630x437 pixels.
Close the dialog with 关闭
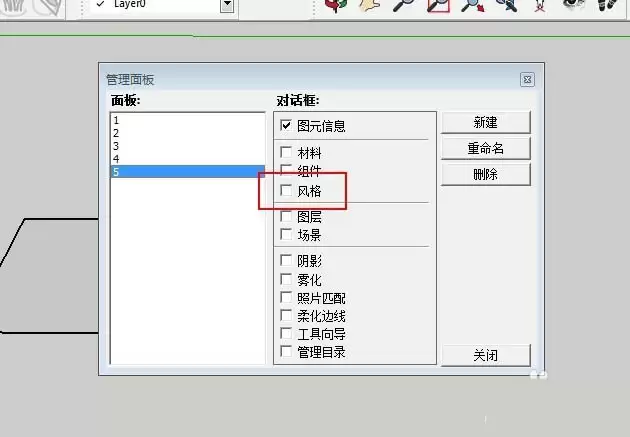point(485,355)
